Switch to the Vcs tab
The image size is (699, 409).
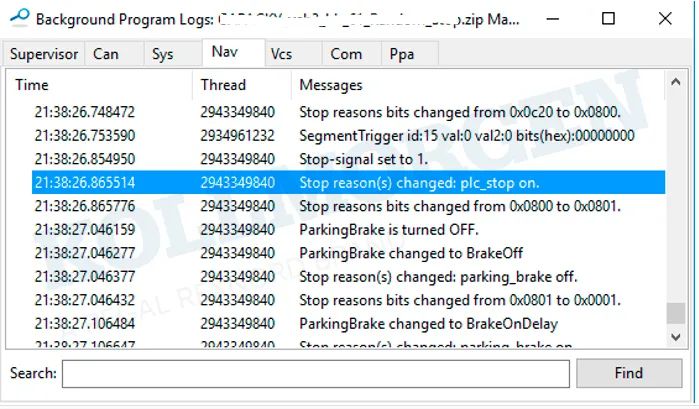pos(282,55)
